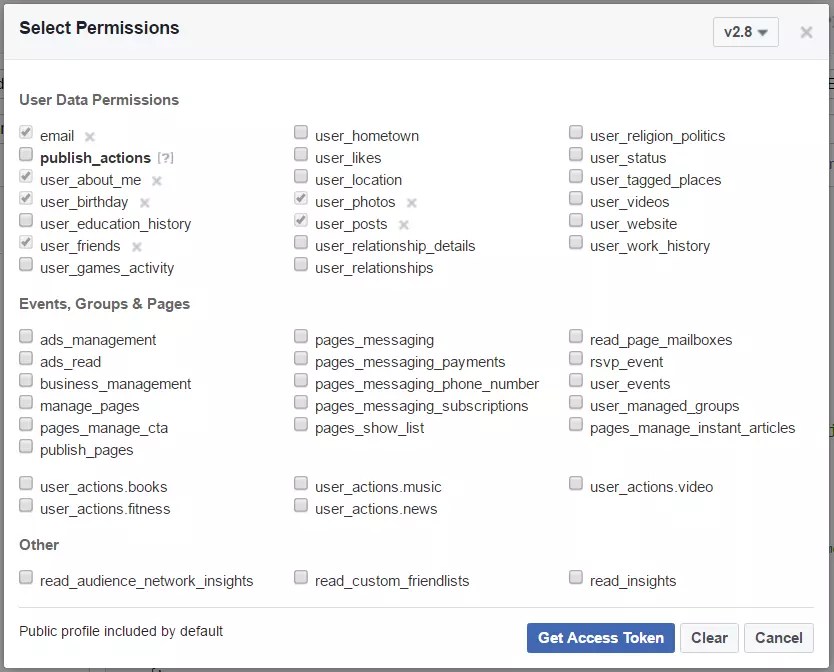The width and height of the screenshot is (834, 672).
Task: Check the read_insights permission
Action: [x=576, y=577]
